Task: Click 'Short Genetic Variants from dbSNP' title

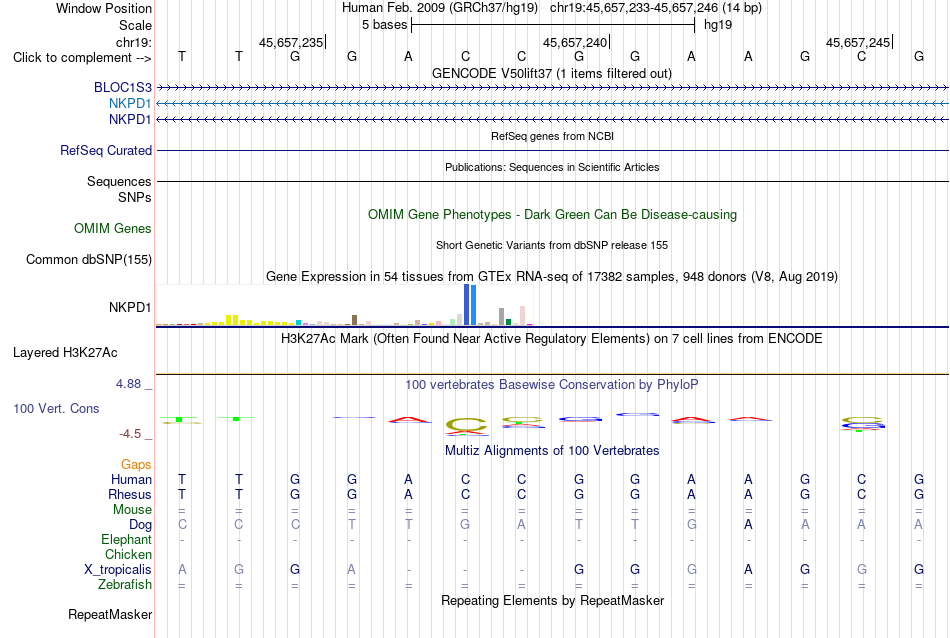Action: [x=552, y=245]
